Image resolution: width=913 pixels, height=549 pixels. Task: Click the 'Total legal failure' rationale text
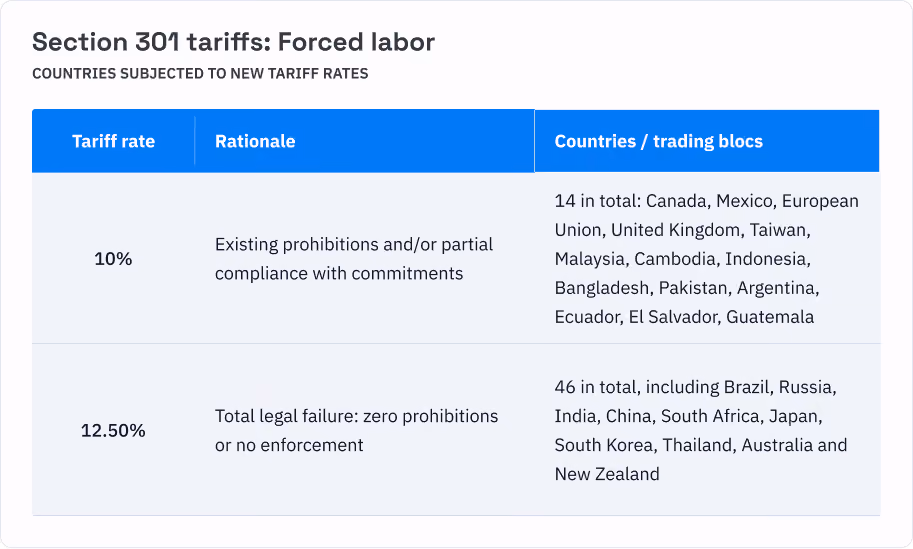(x=356, y=430)
